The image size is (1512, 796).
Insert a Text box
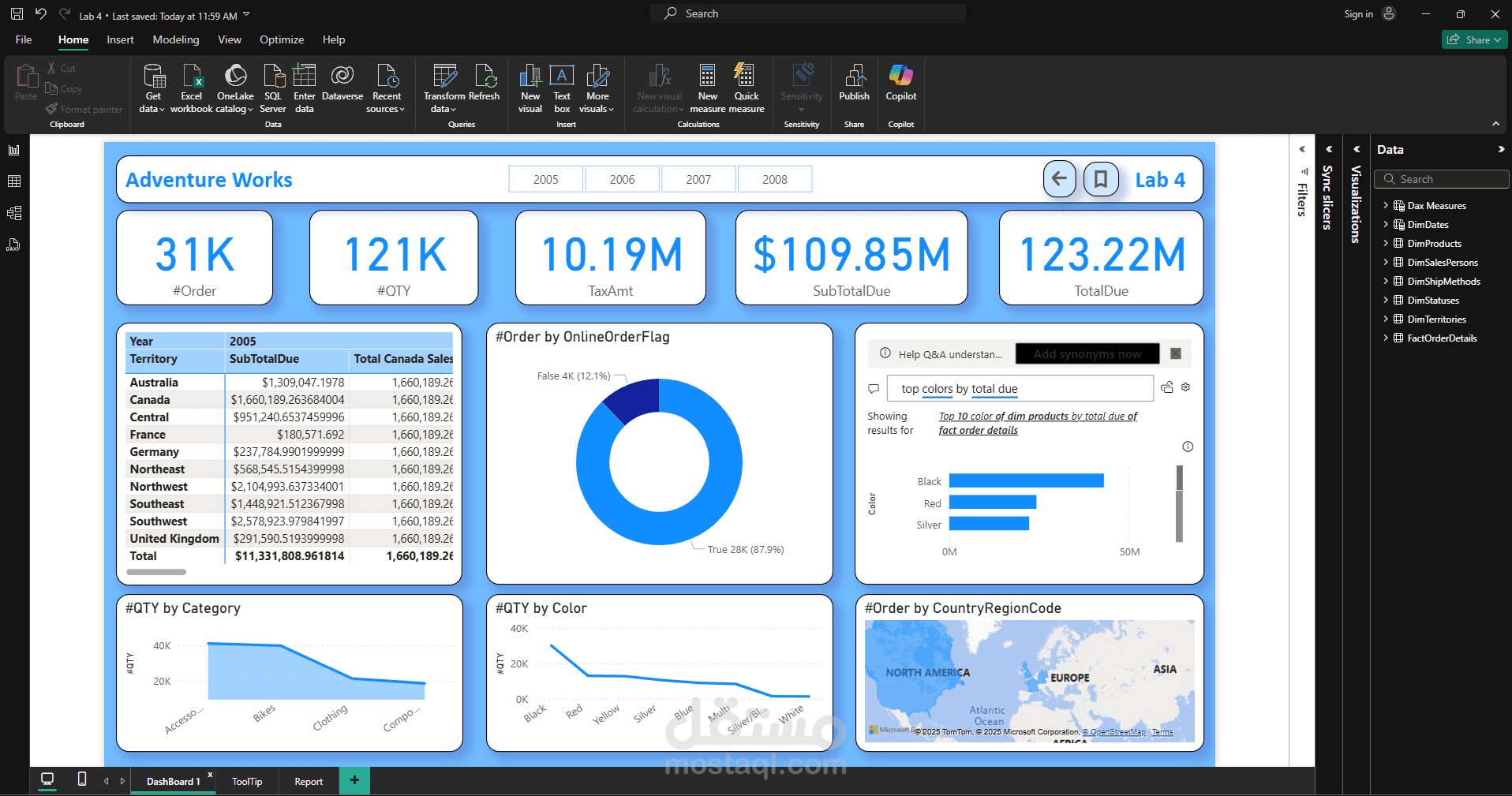click(x=562, y=88)
